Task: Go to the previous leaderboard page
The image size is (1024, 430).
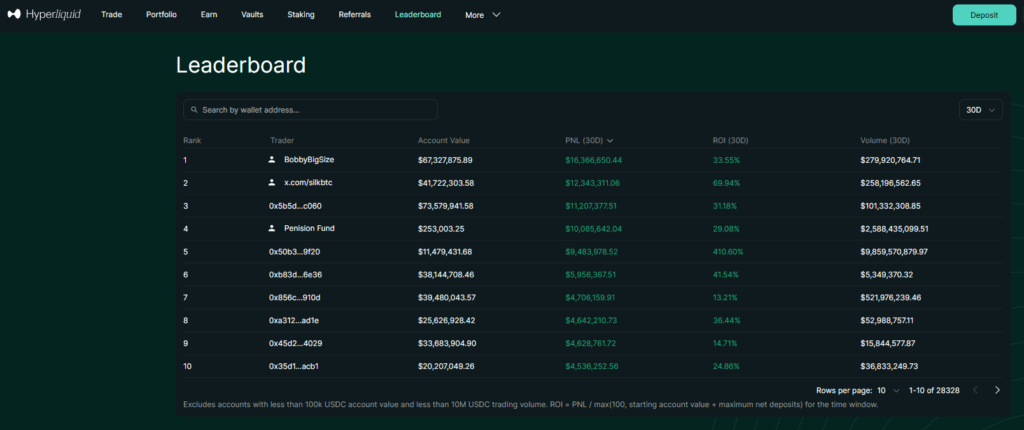Action: (976, 390)
